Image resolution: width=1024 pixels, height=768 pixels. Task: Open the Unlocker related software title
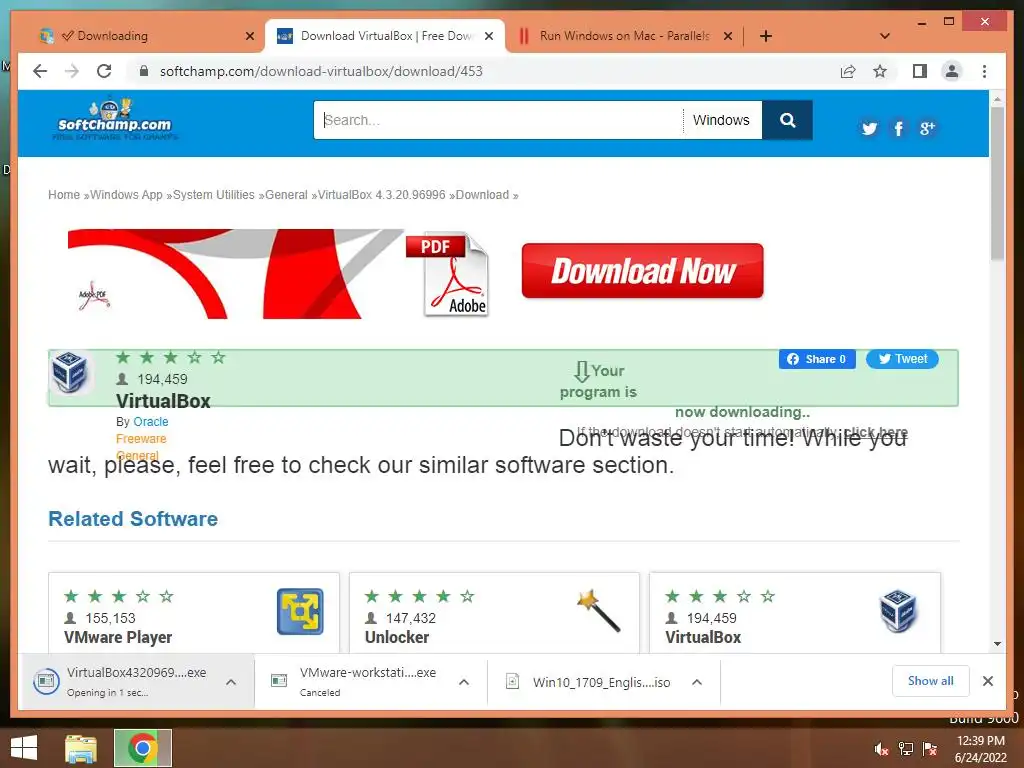(x=397, y=637)
